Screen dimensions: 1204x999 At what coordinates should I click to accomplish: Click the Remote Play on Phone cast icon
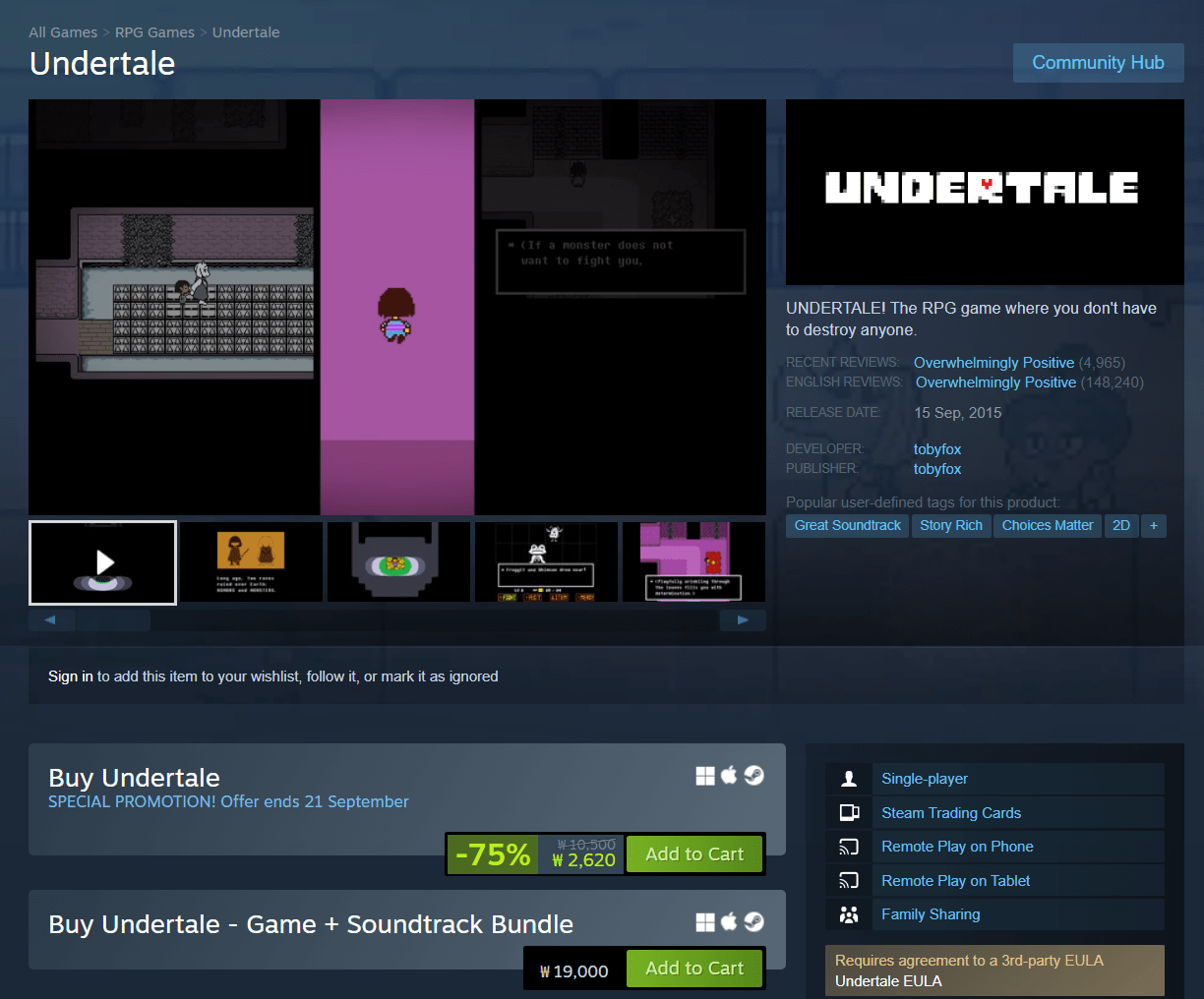pyautogui.click(x=849, y=847)
